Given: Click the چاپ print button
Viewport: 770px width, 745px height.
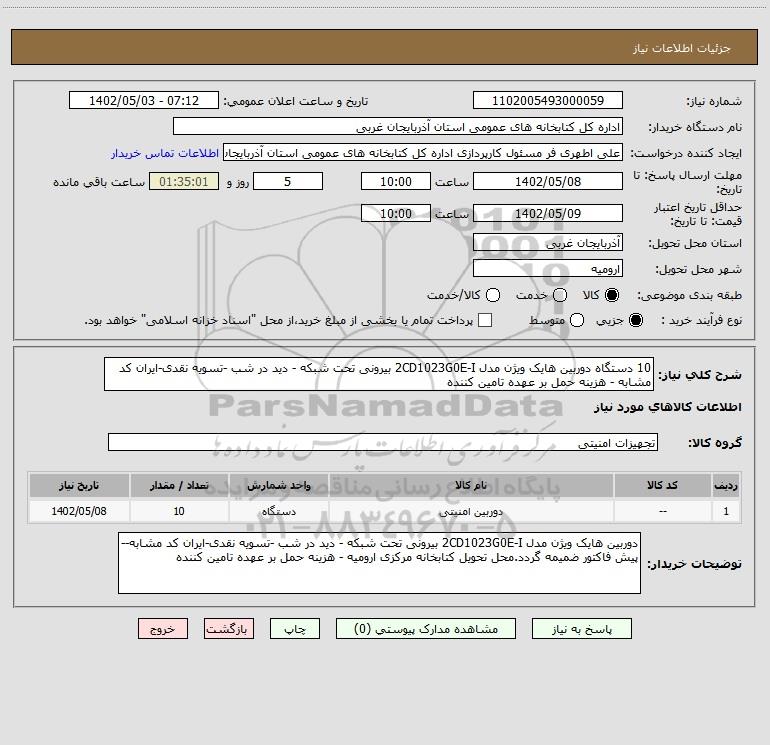Looking at the screenshot, I should (295, 629).
